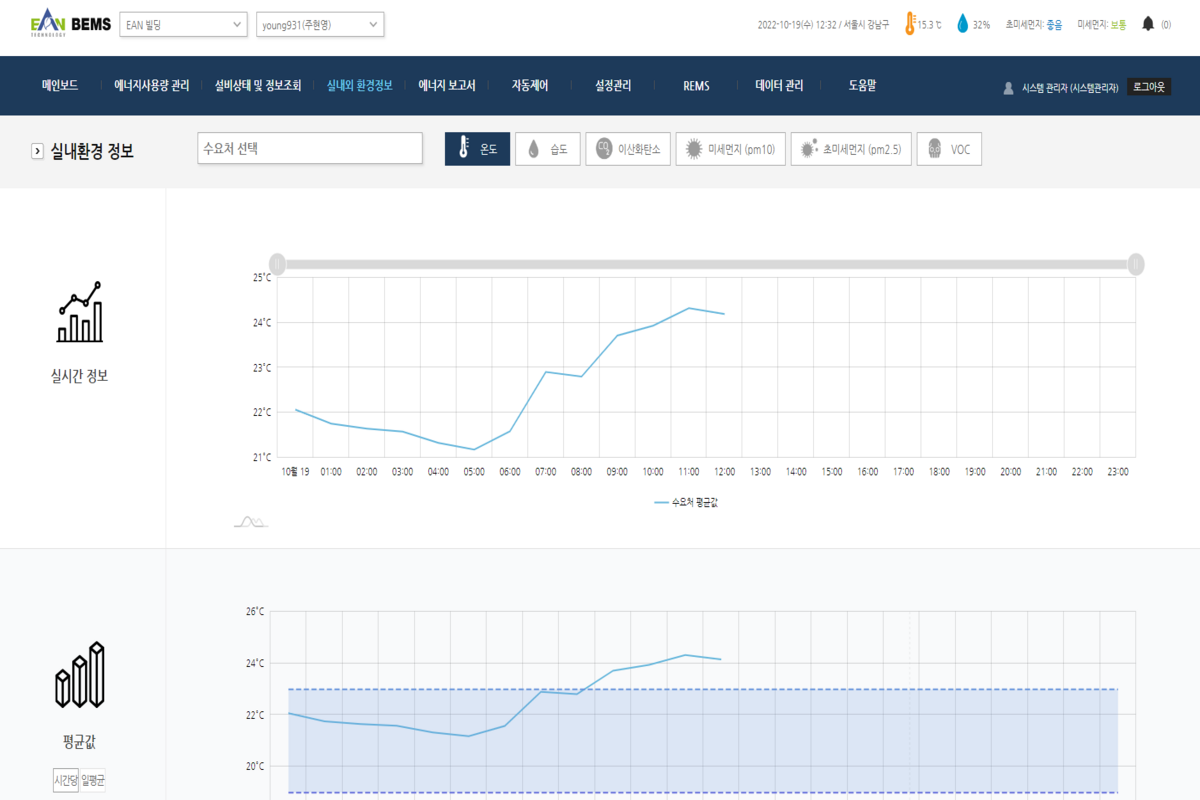Select the 이산화탄소 CO2 filter
Screen dimensions: 1200x800
click(x=627, y=150)
